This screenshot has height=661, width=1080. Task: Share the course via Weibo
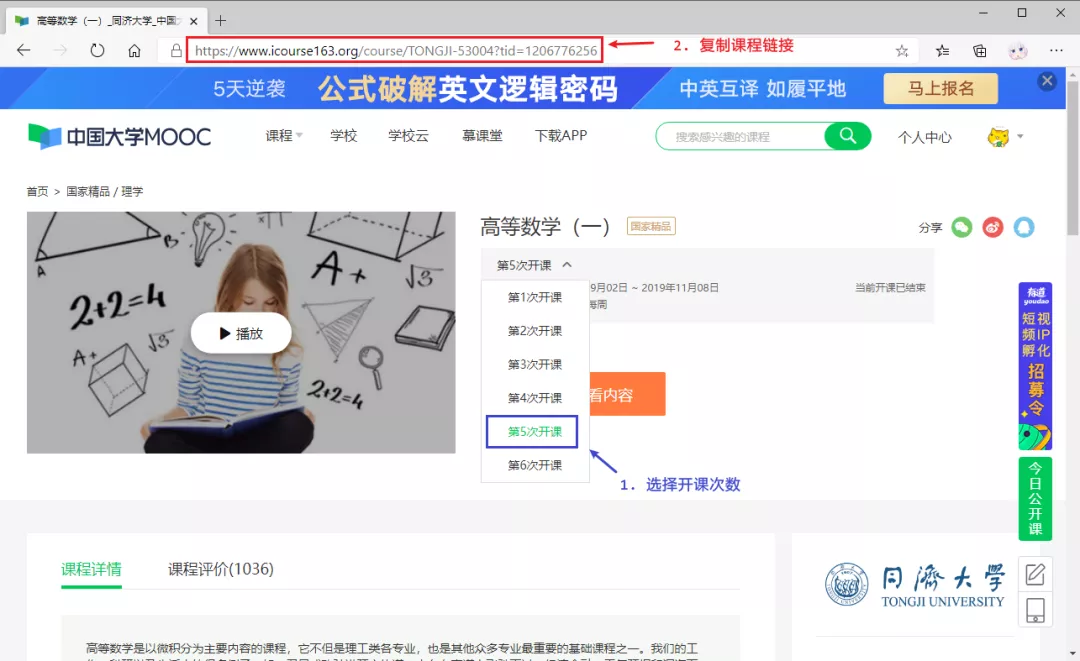pyautogui.click(x=992, y=228)
